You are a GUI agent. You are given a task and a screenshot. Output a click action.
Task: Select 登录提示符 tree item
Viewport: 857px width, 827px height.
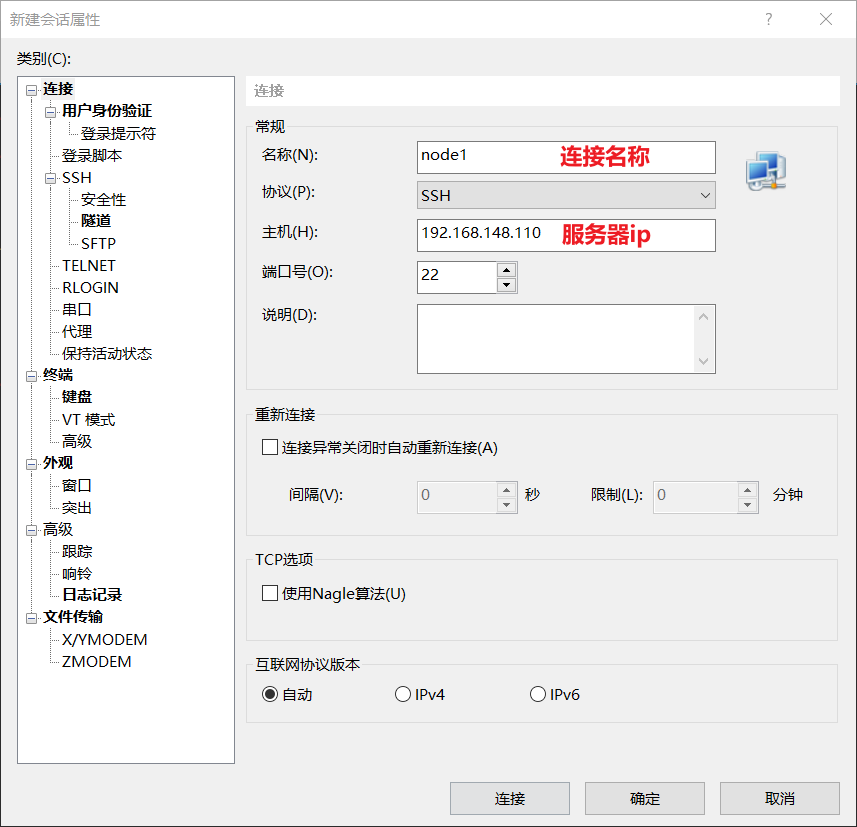pos(118,133)
